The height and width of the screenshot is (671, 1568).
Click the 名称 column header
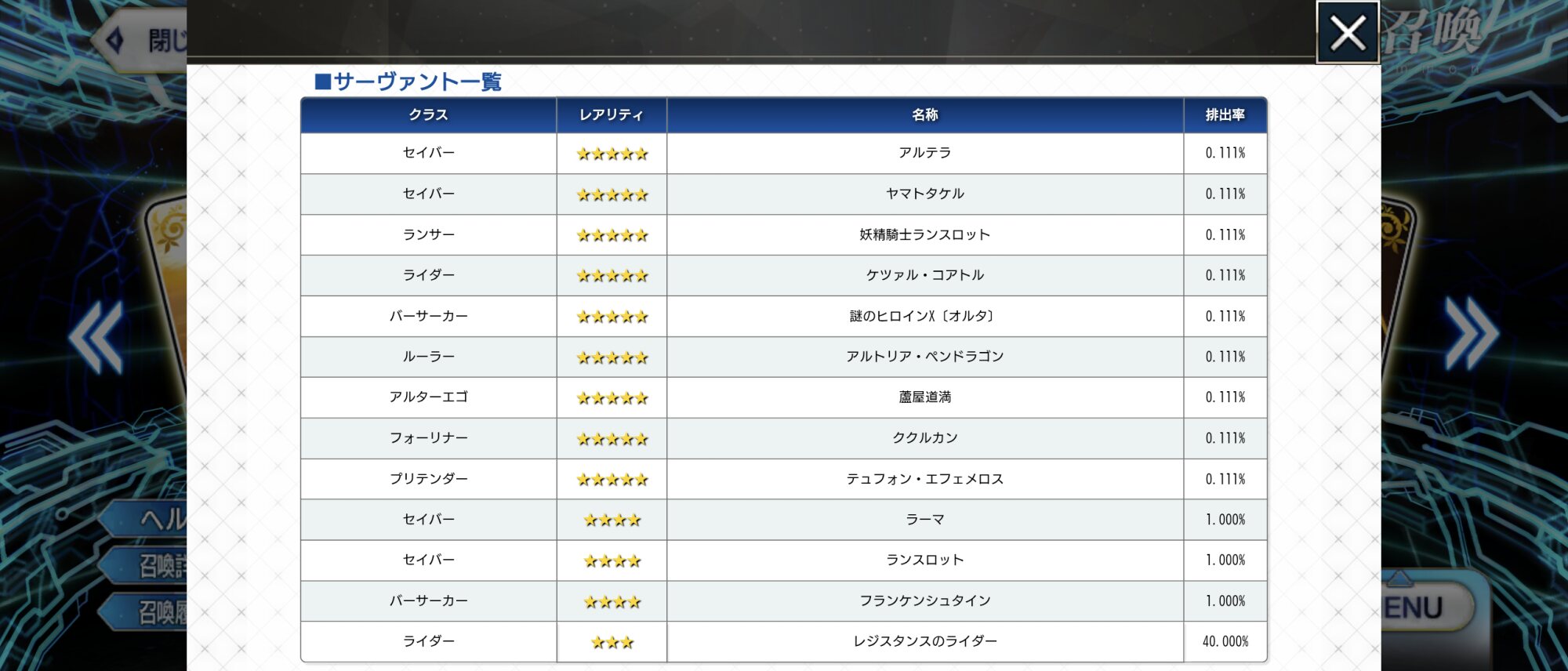point(924,115)
